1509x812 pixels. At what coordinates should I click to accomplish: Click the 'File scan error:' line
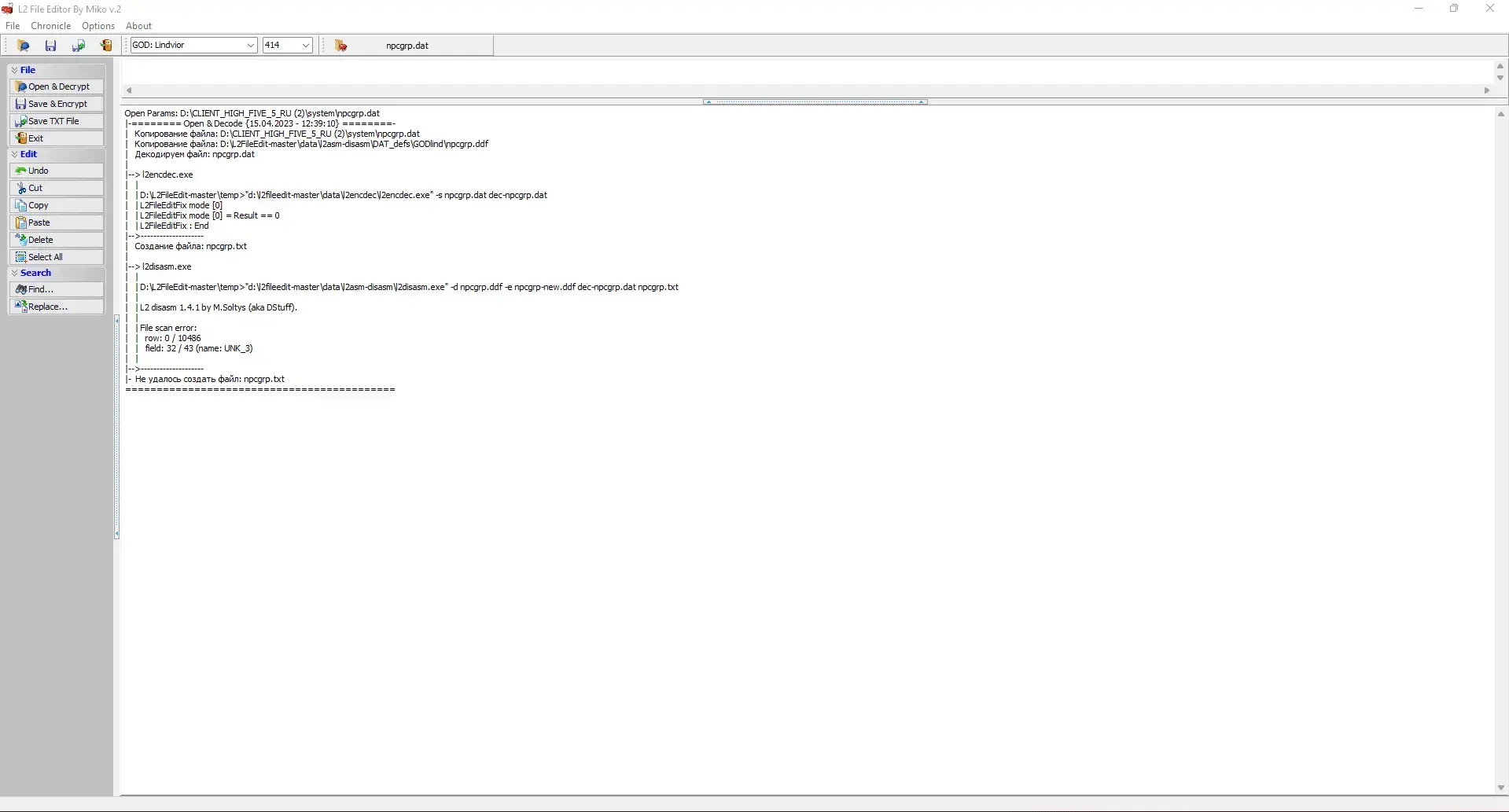(168, 328)
